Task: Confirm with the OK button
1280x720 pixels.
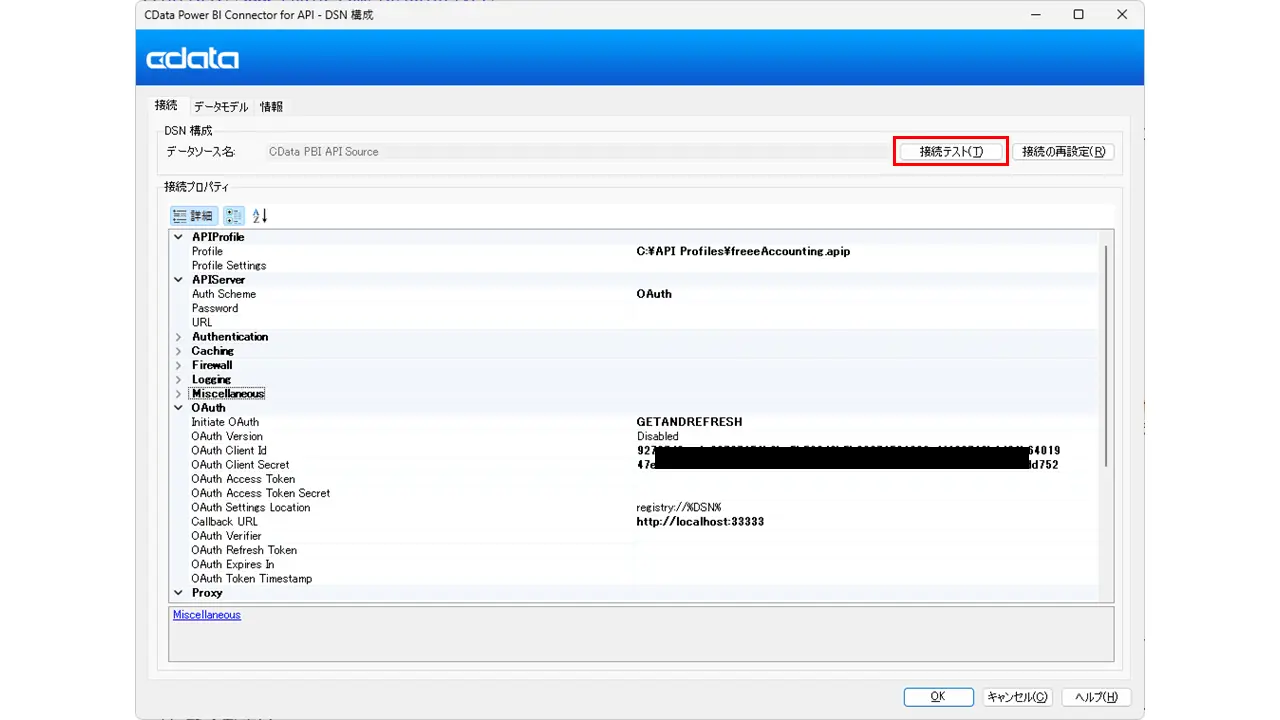Action: point(938,697)
